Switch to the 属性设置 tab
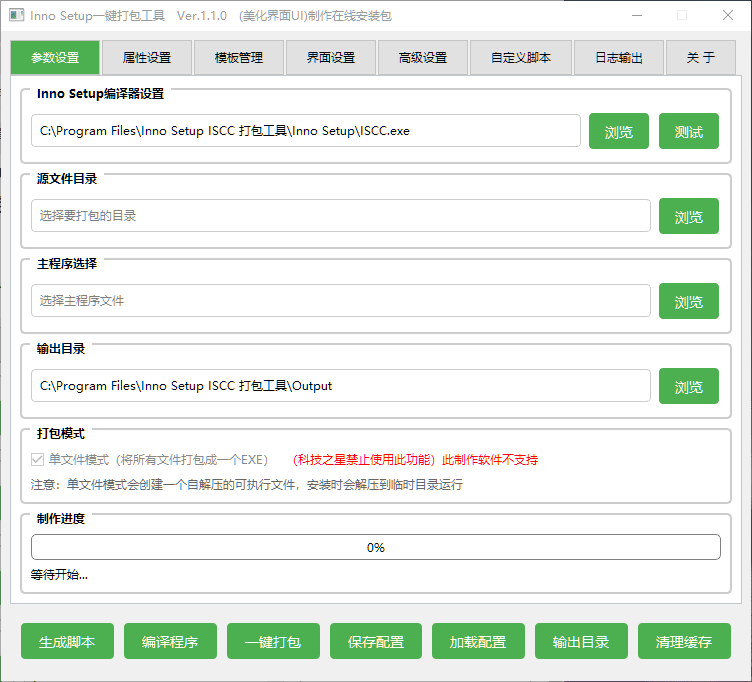This screenshot has height=682, width=752. pyautogui.click(x=146, y=58)
